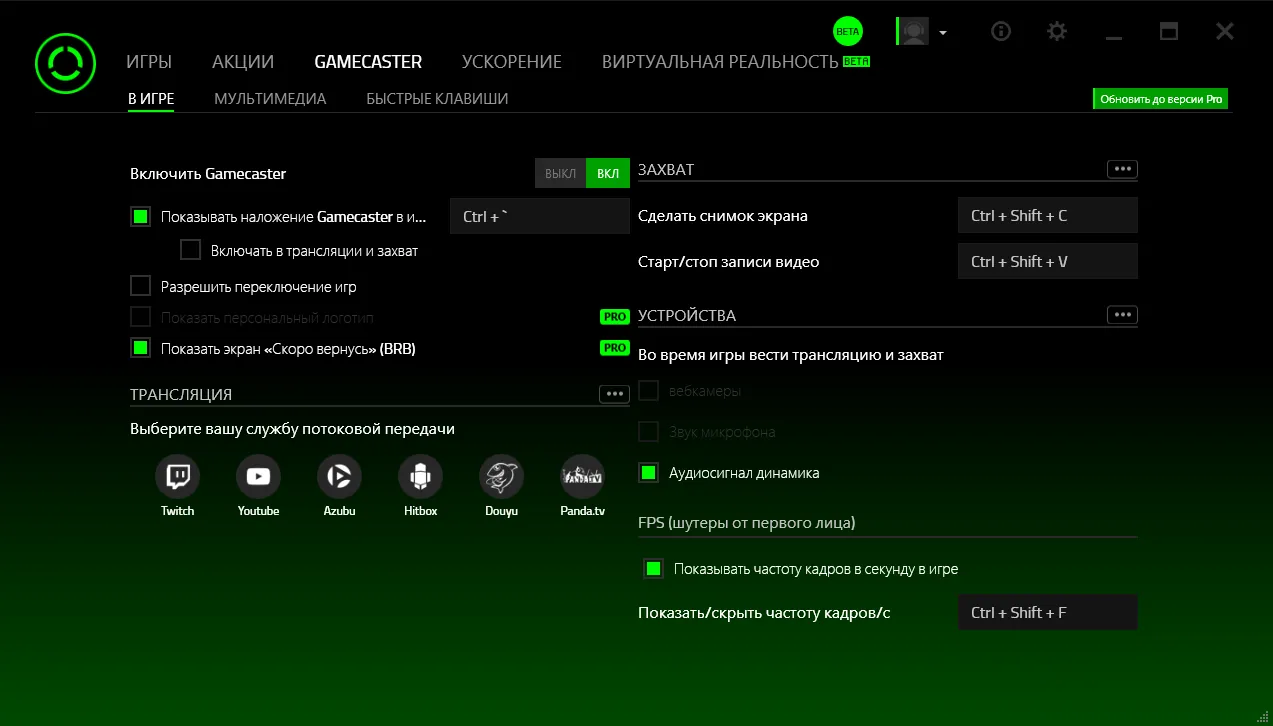Open the АКЦИИ tab
Screen dimensions: 1273x726
pos(243,62)
